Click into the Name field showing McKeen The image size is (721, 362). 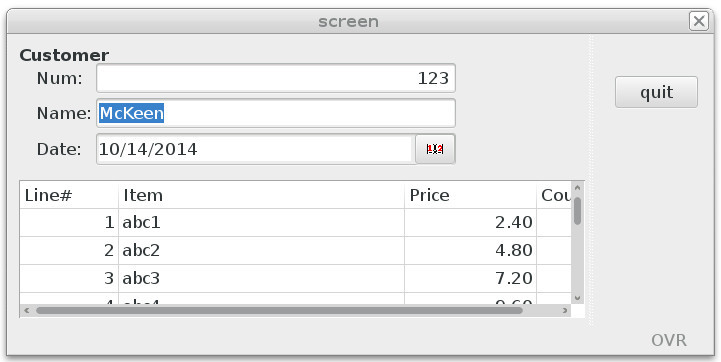[276, 113]
